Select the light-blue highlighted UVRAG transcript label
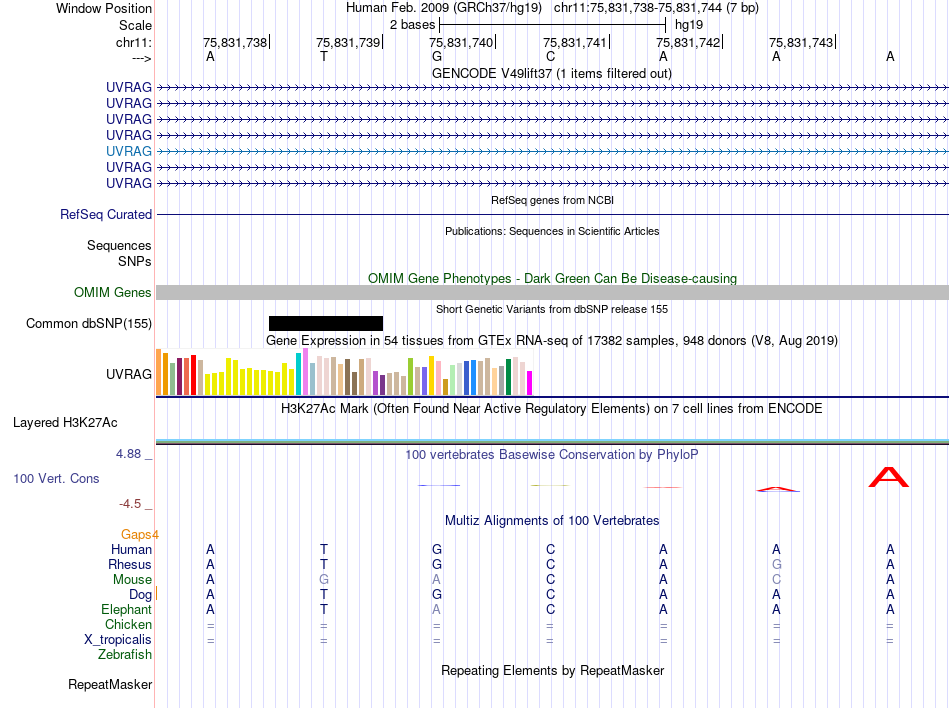 (129, 151)
